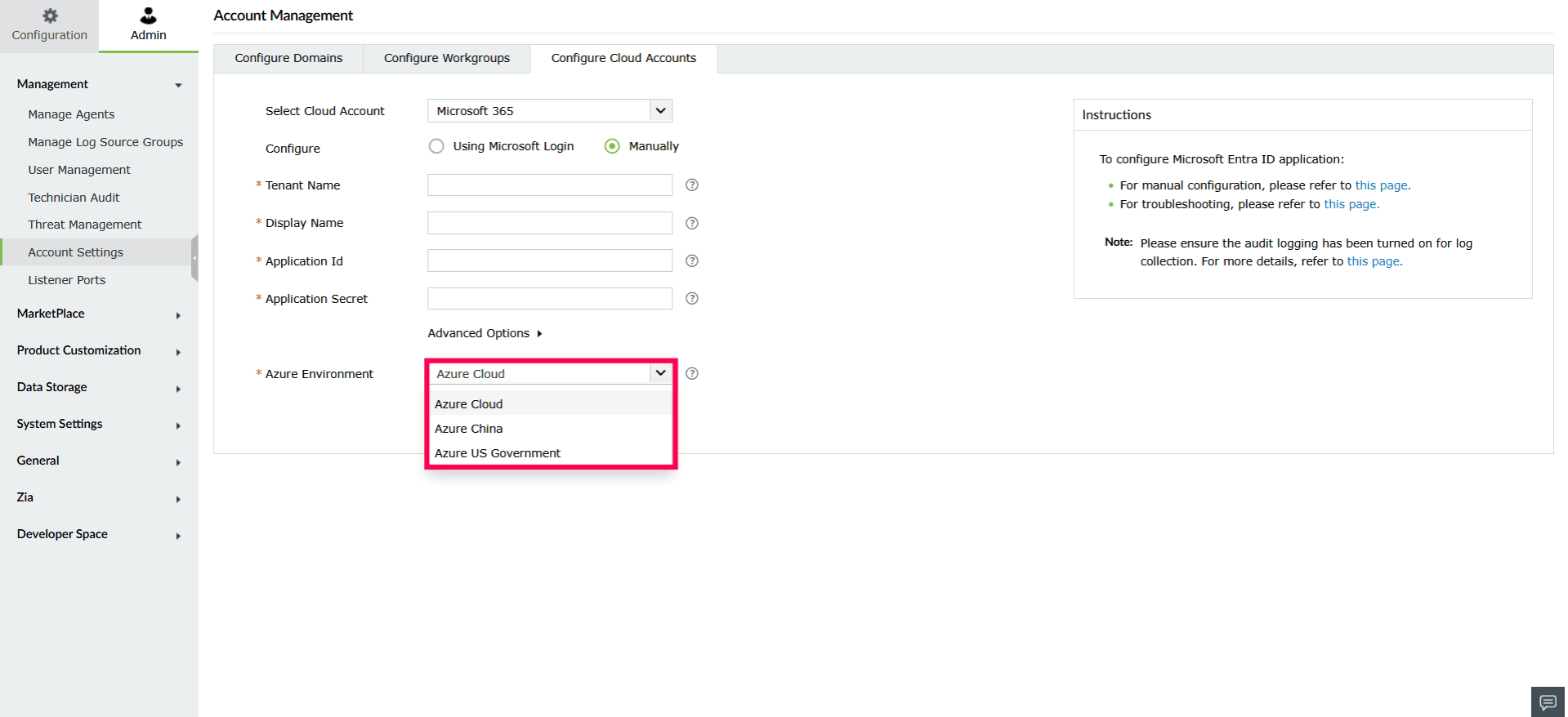Screen dimensions: 1568x717
Task: Choose Azure Cloud from the list
Action: click(x=550, y=404)
